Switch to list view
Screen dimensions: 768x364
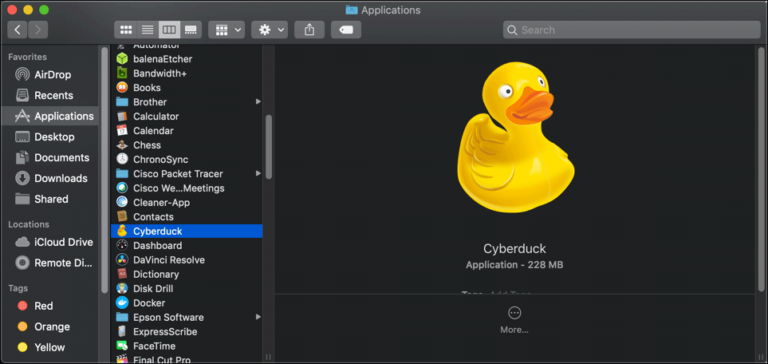pos(147,30)
